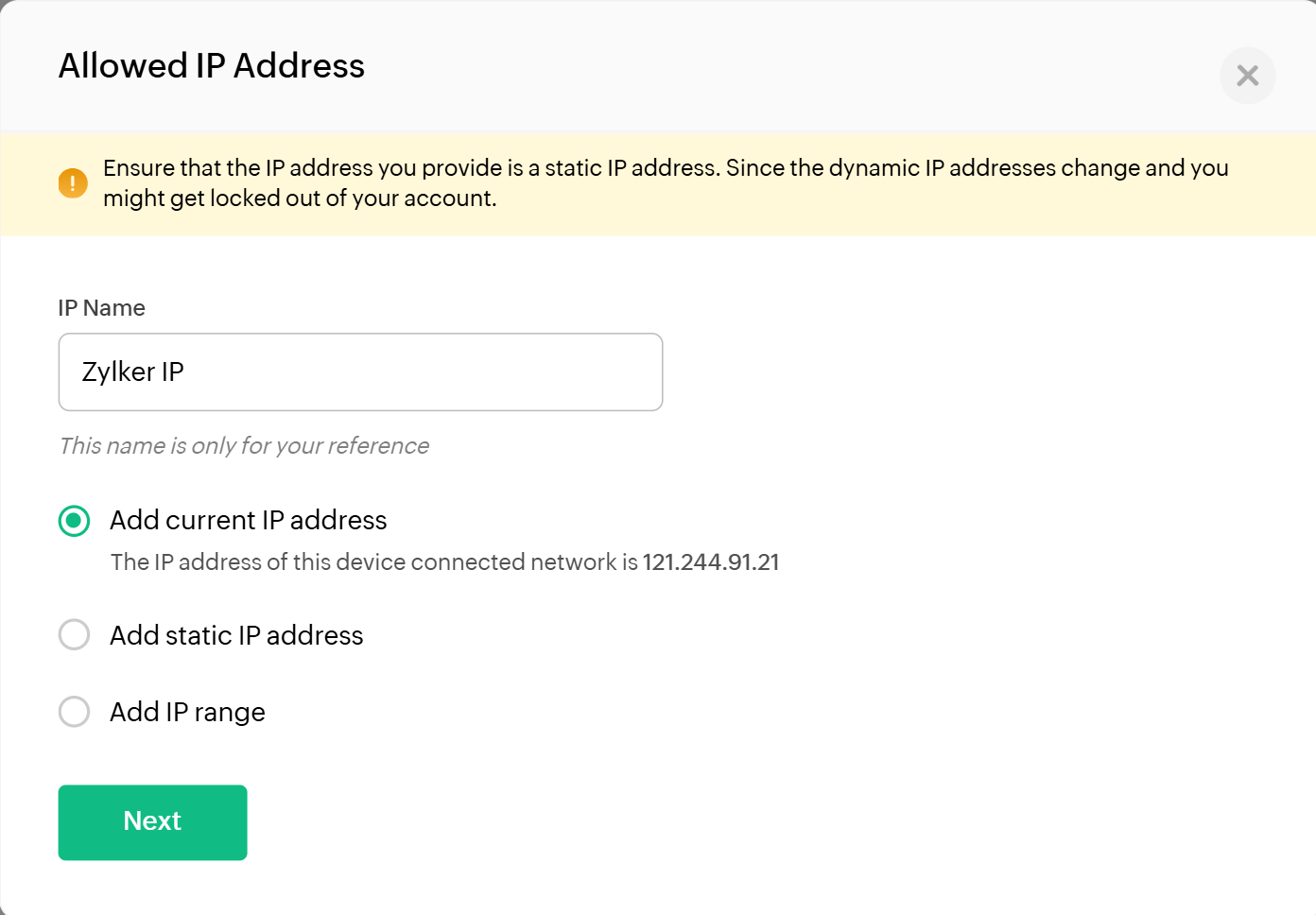Click the 'Add current IP address' label text
The image size is (1316, 915).
pyautogui.click(x=249, y=521)
